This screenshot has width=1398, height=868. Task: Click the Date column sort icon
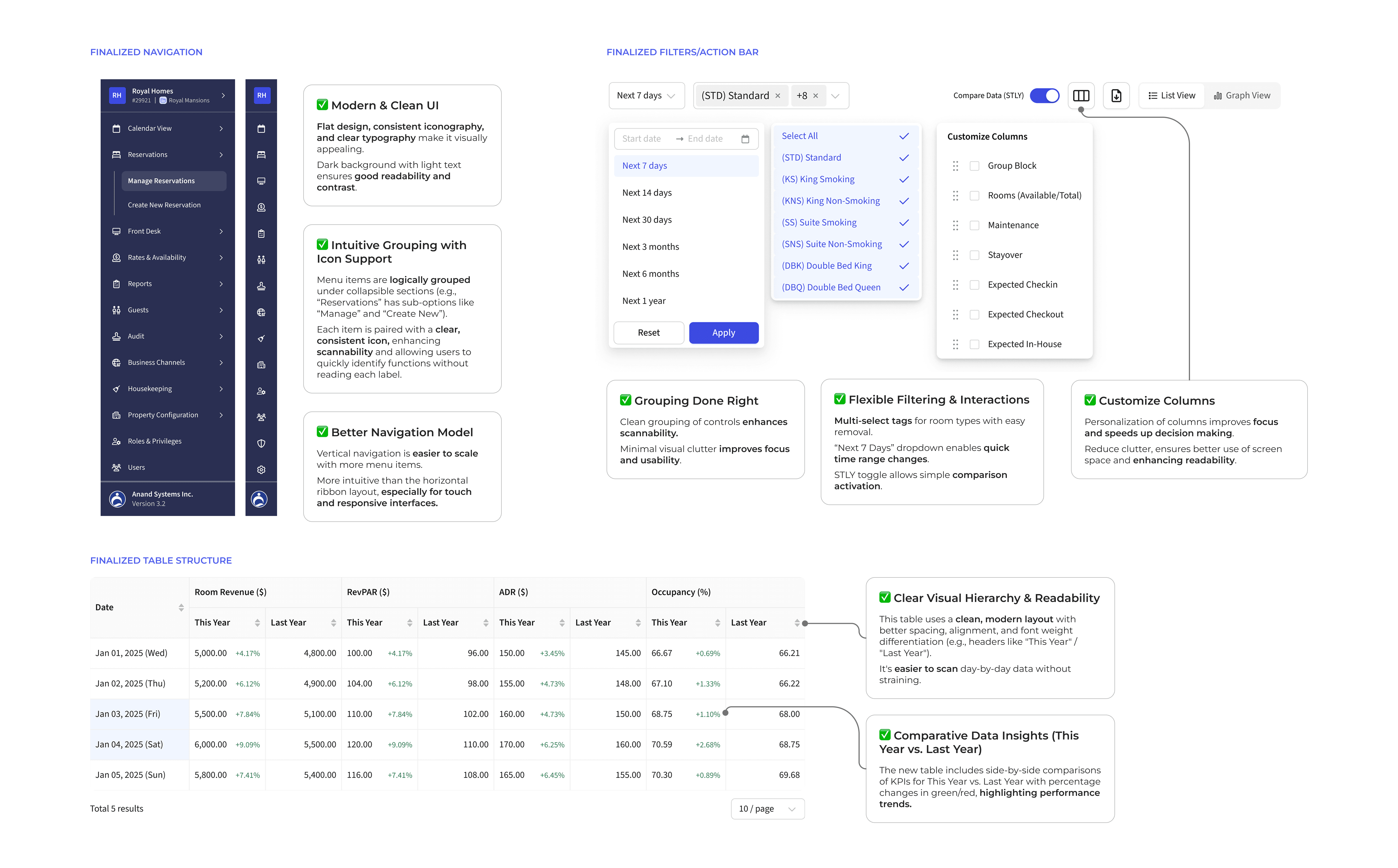181,607
